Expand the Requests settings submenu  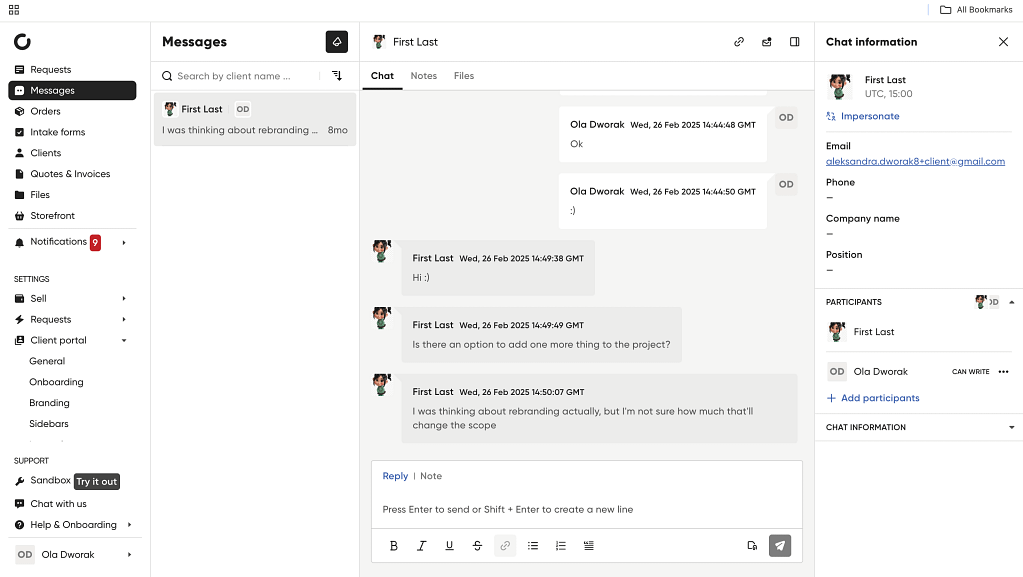click(x=124, y=320)
